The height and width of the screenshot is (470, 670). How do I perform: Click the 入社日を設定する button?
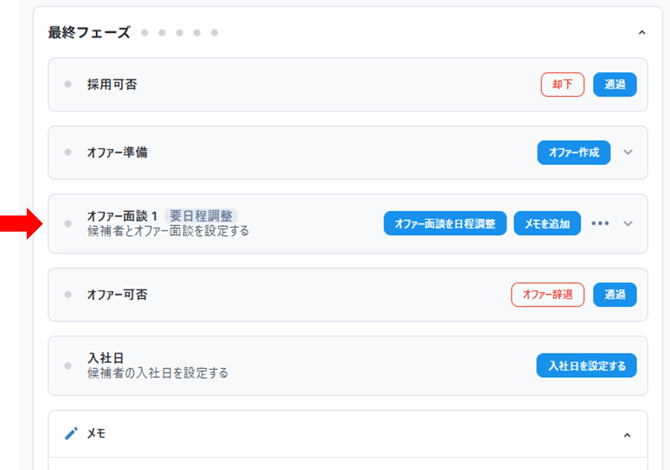586,365
